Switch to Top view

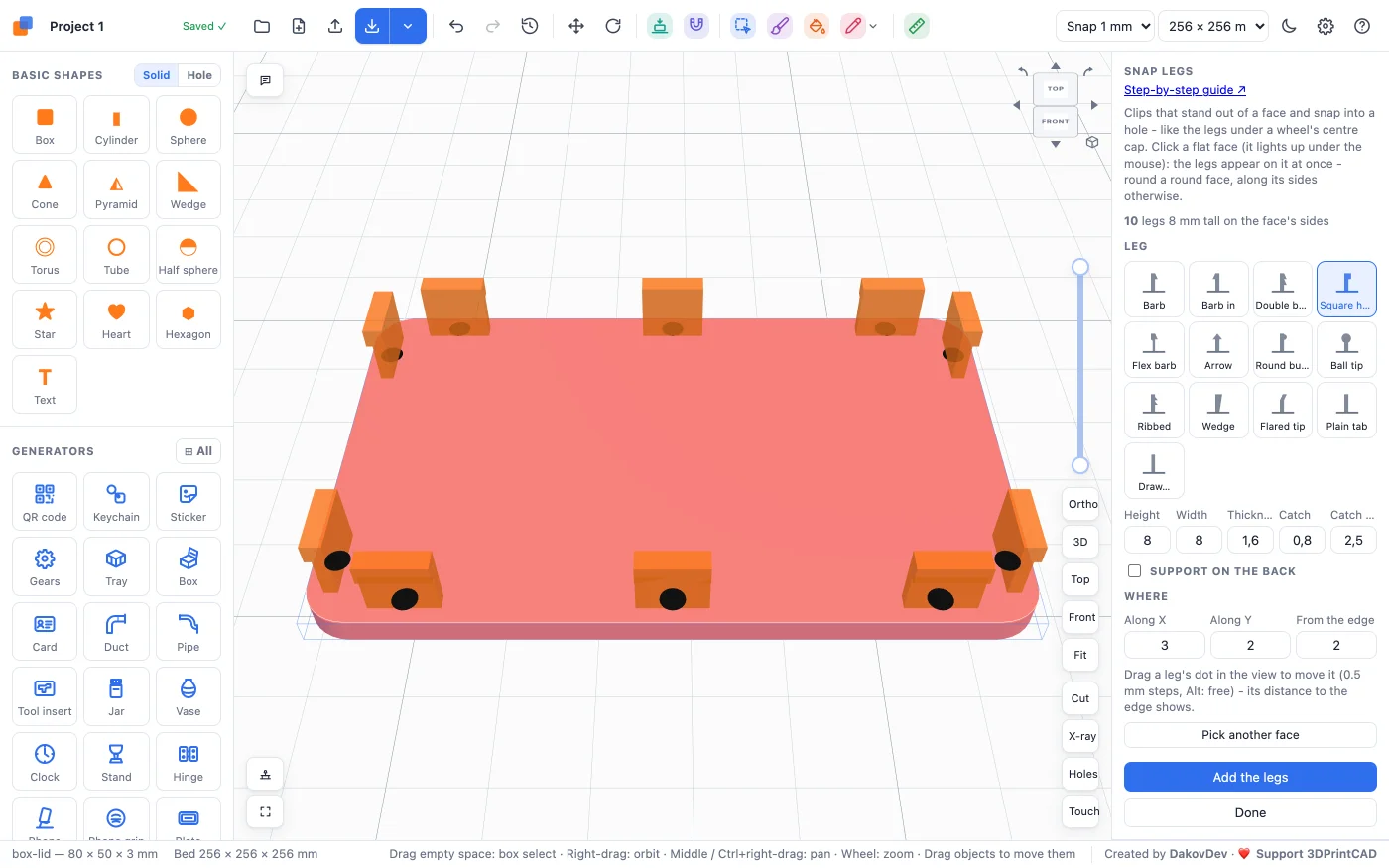1081,579
